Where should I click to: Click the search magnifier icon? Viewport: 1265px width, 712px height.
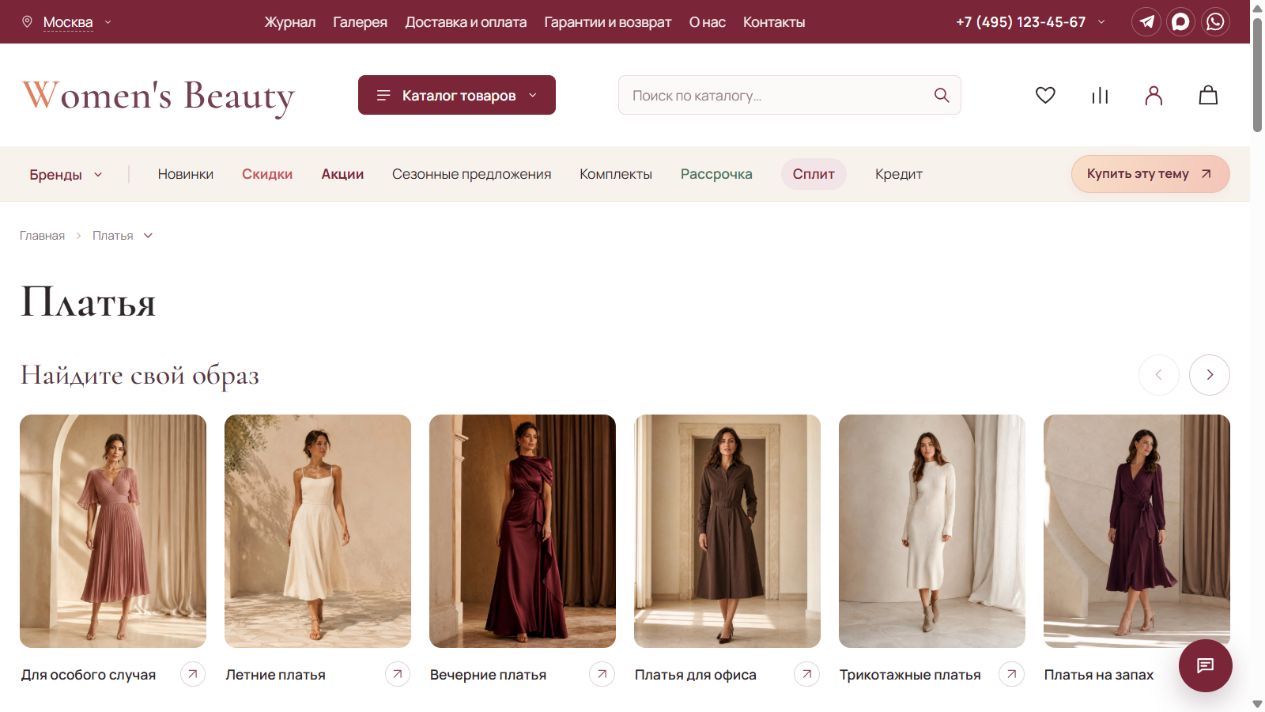click(x=941, y=95)
